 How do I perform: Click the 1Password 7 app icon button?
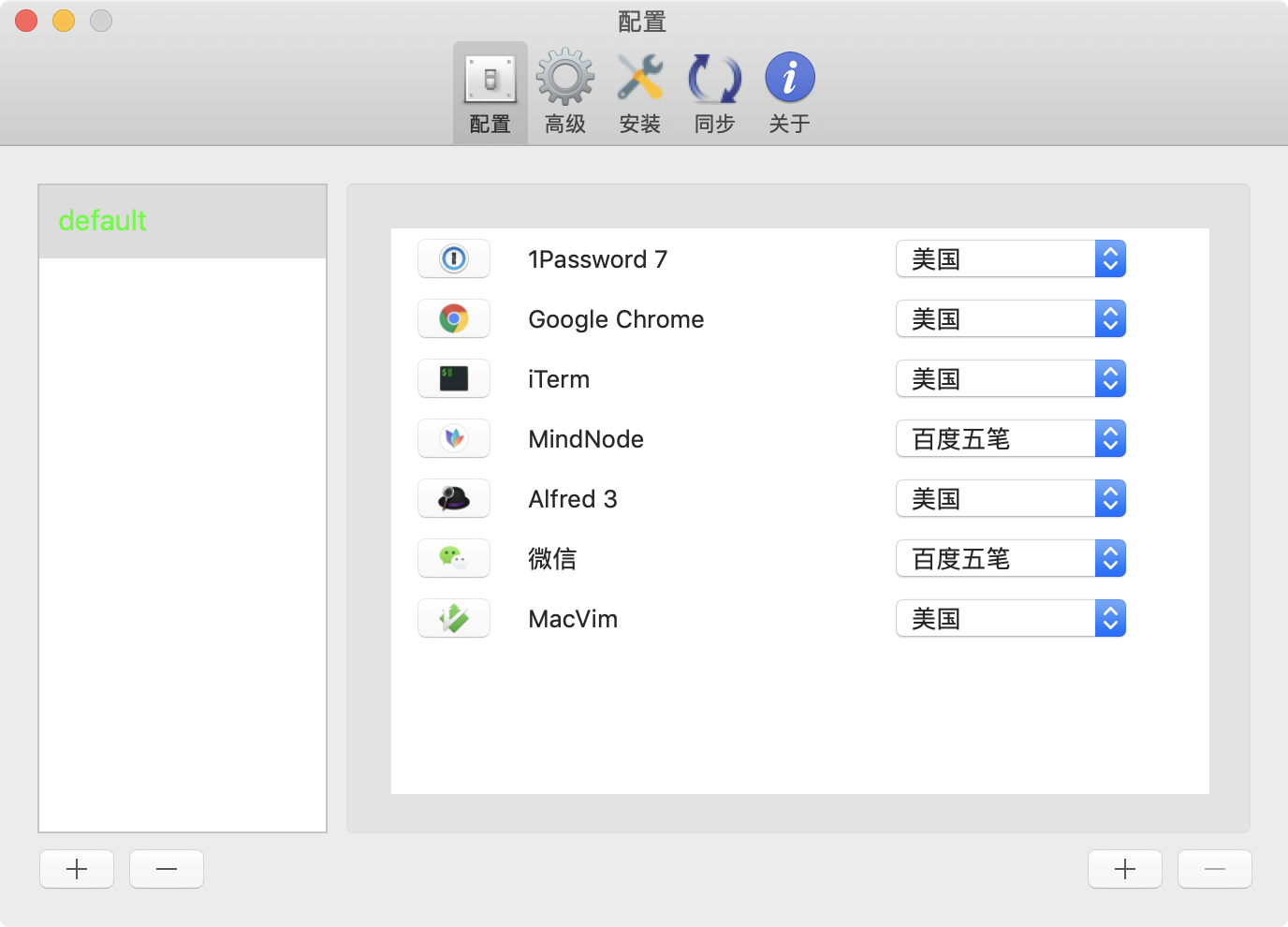point(454,258)
